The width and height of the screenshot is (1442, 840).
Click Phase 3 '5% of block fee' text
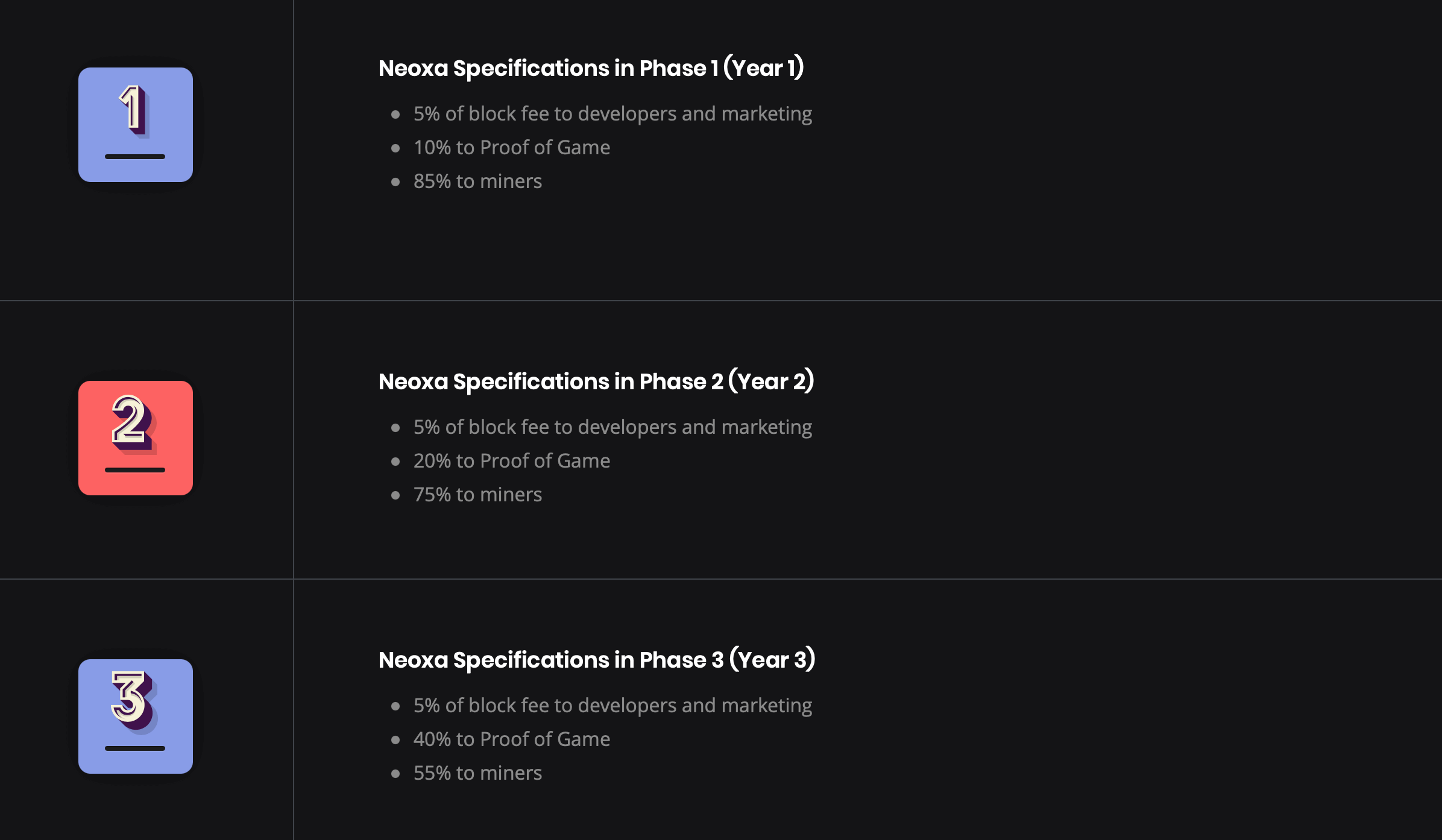point(612,706)
